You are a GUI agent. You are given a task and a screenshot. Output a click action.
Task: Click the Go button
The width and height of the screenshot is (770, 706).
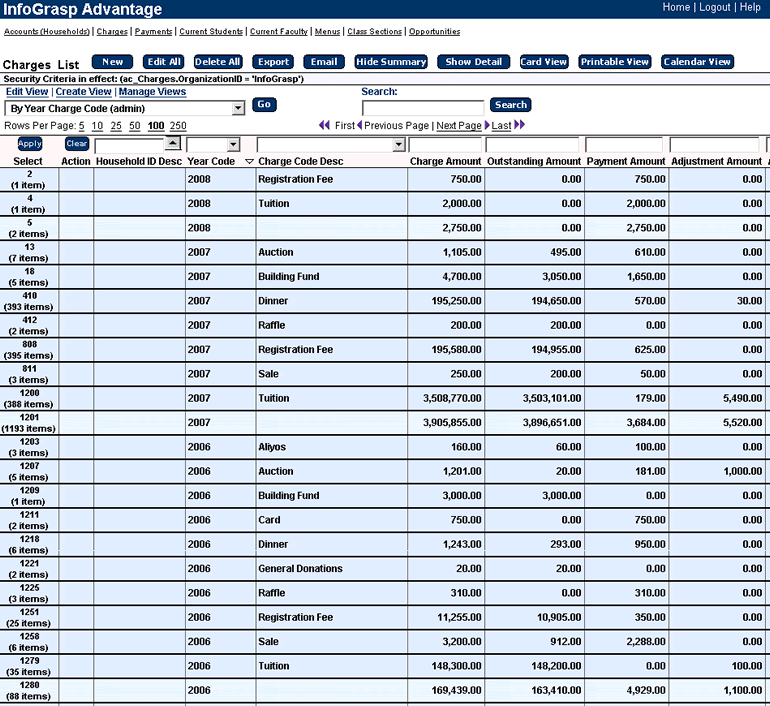tap(264, 105)
